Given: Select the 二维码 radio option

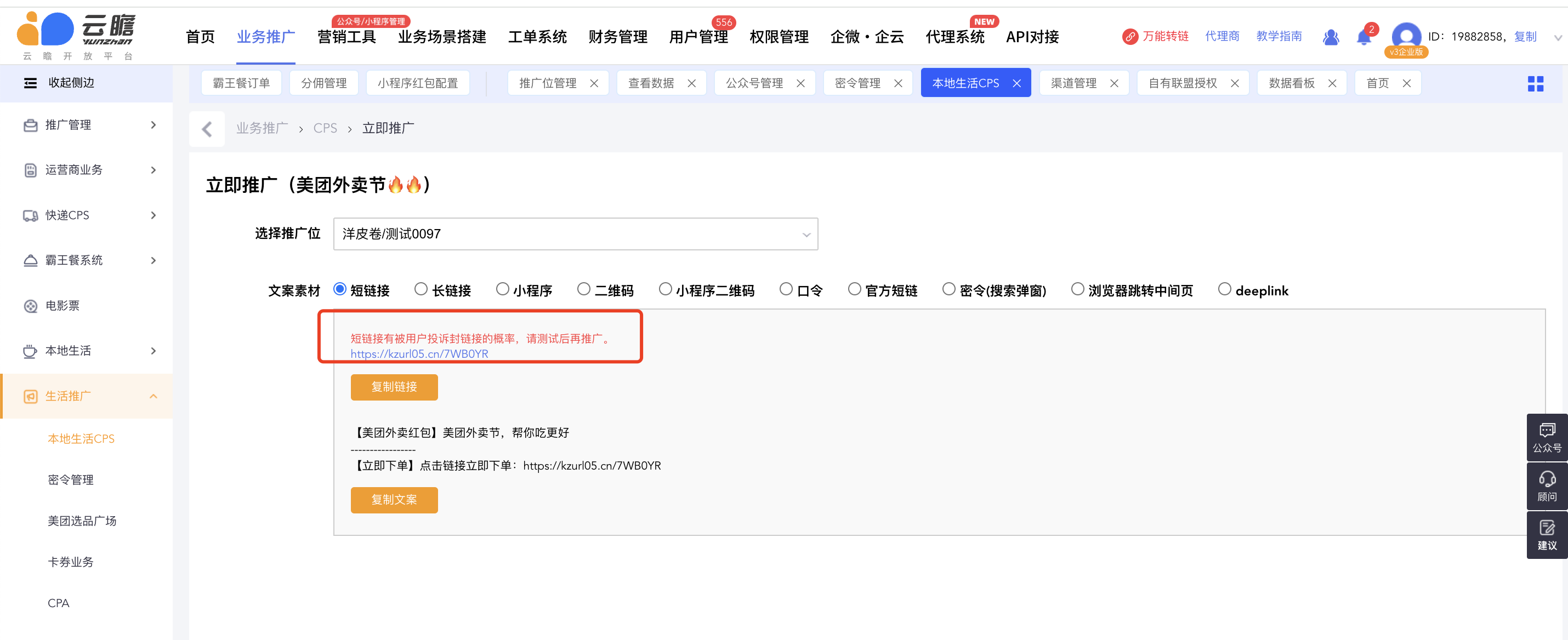Looking at the screenshot, I should (x=583, y=289).
